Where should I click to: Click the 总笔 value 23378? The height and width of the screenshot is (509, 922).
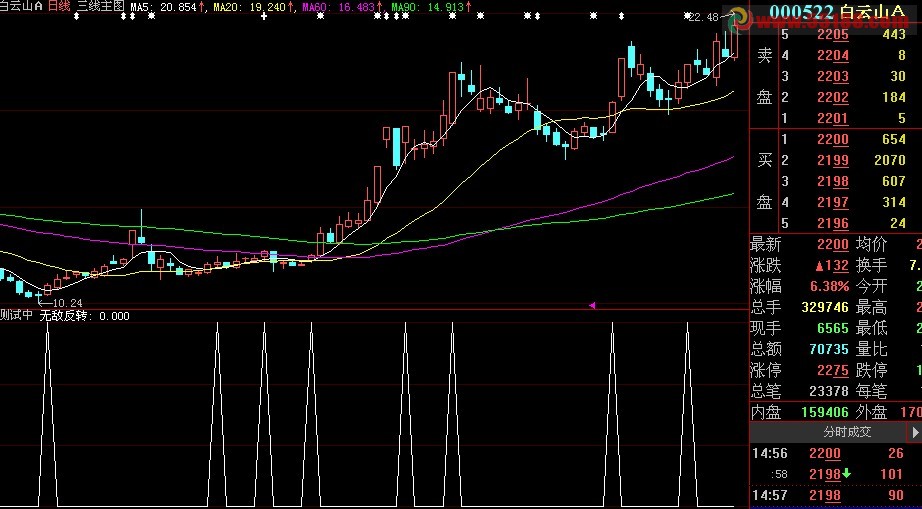(829, 391)
